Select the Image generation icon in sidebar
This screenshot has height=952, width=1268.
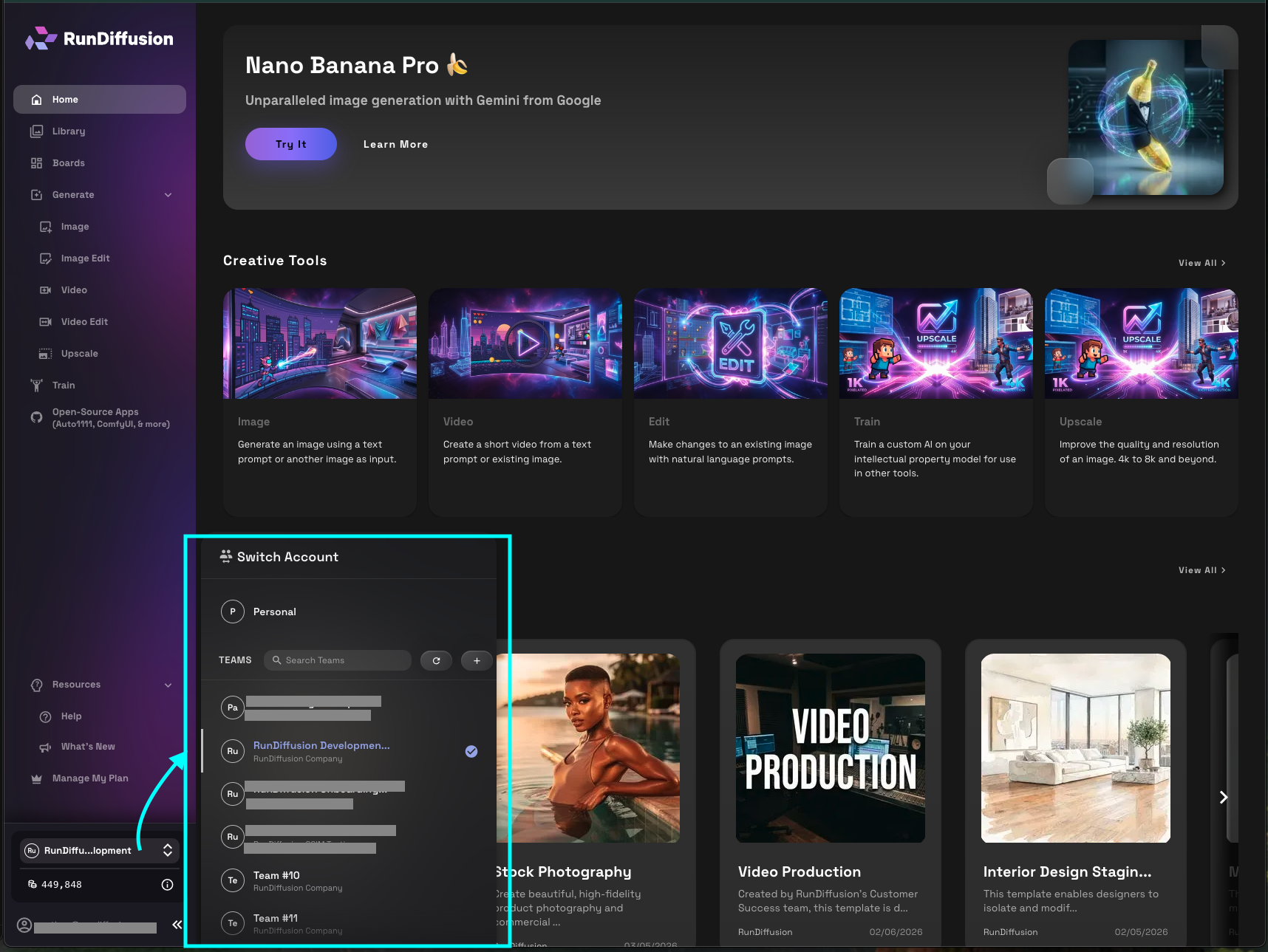click(x=46, y=227)
